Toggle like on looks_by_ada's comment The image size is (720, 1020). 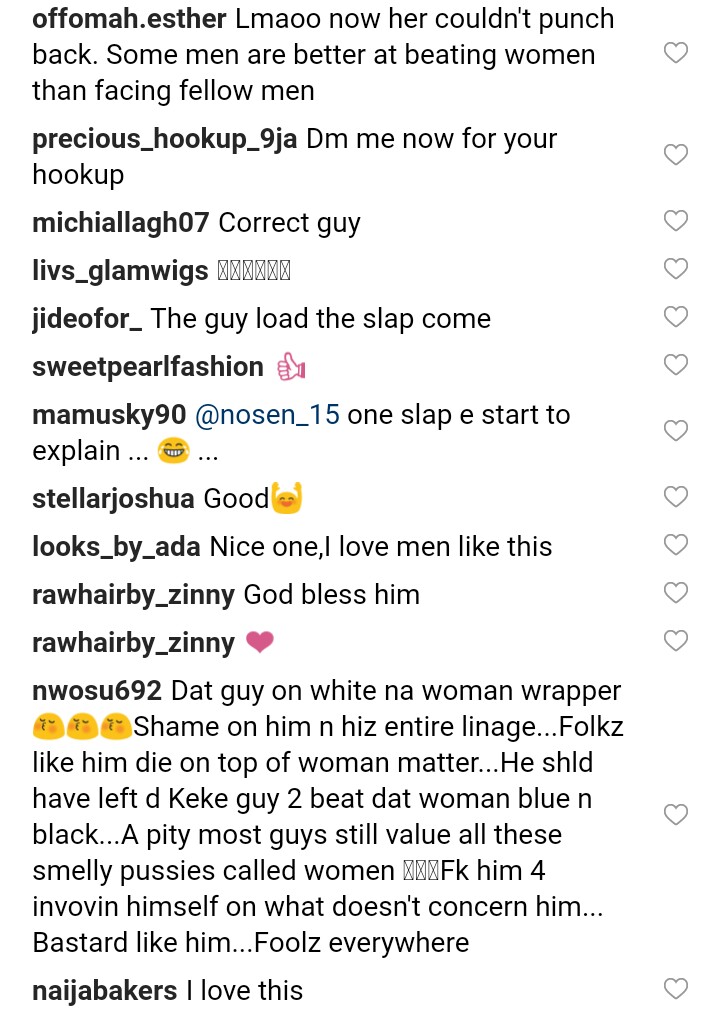pyautogui.click(x=676, y=545)
